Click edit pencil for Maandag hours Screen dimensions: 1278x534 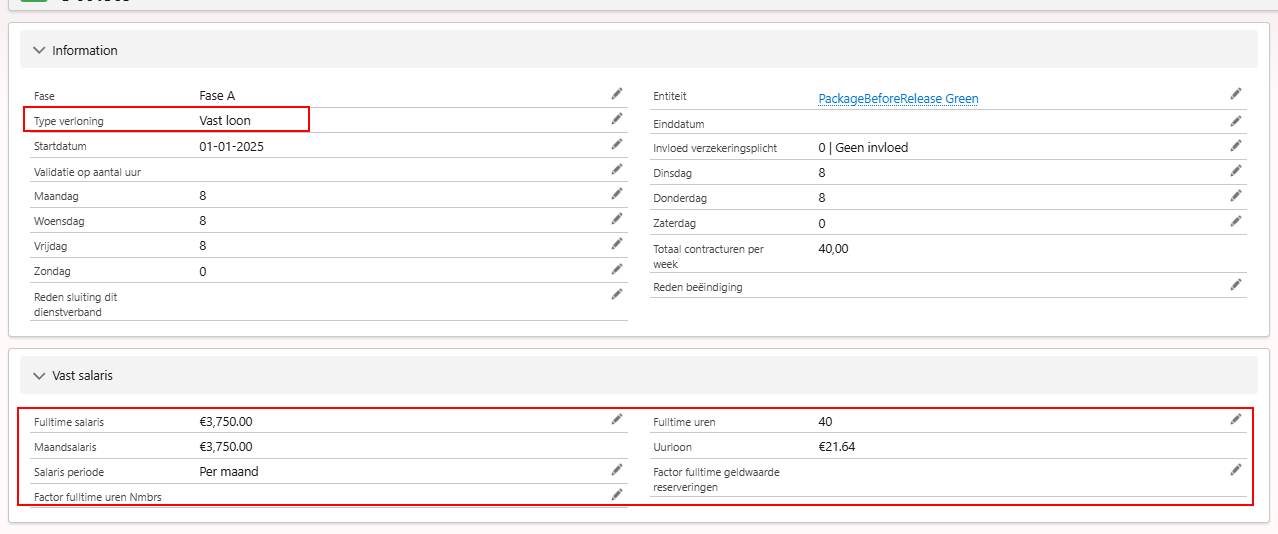617,195
